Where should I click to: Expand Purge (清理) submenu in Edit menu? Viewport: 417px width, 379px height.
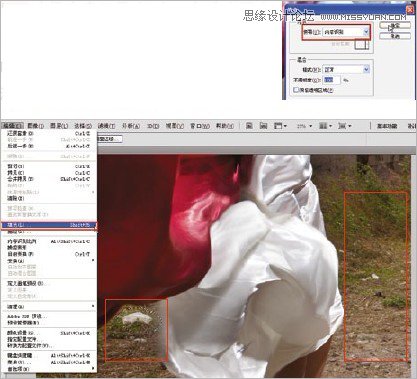pos(49,306)
